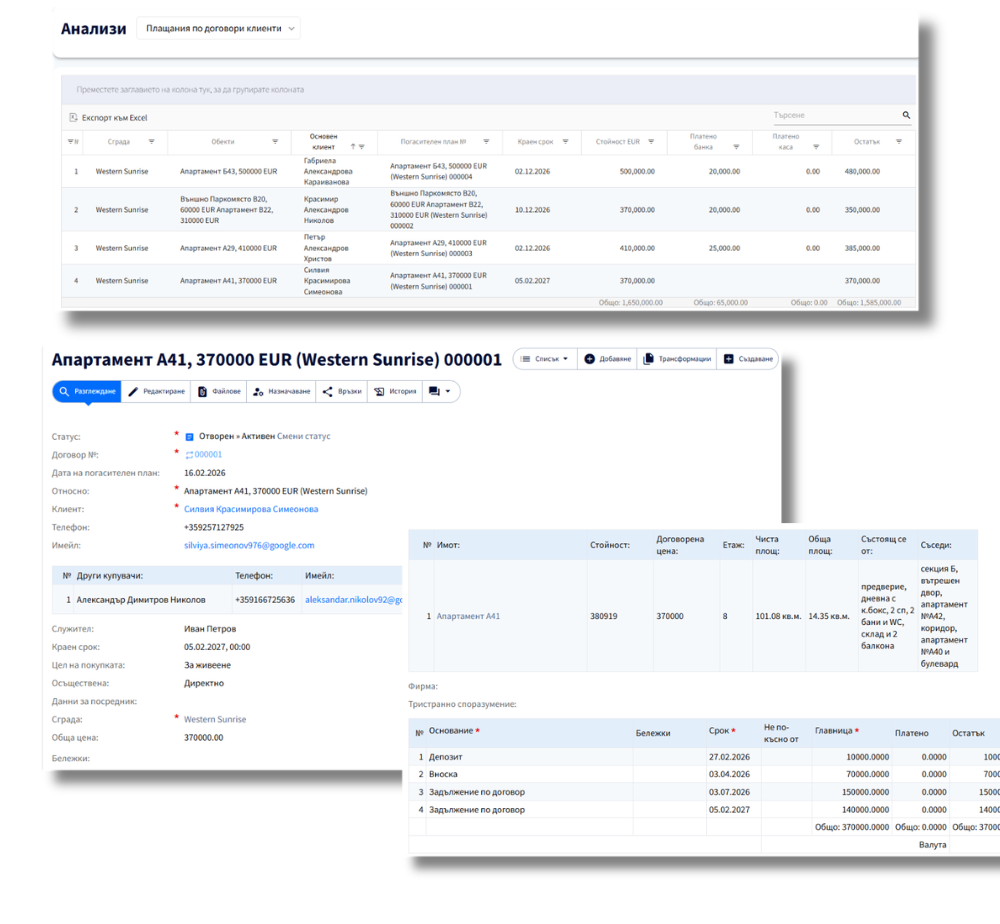Click in the Търсене search field
The height and width of the screenshot is (924, 1000).
(832, 116)
